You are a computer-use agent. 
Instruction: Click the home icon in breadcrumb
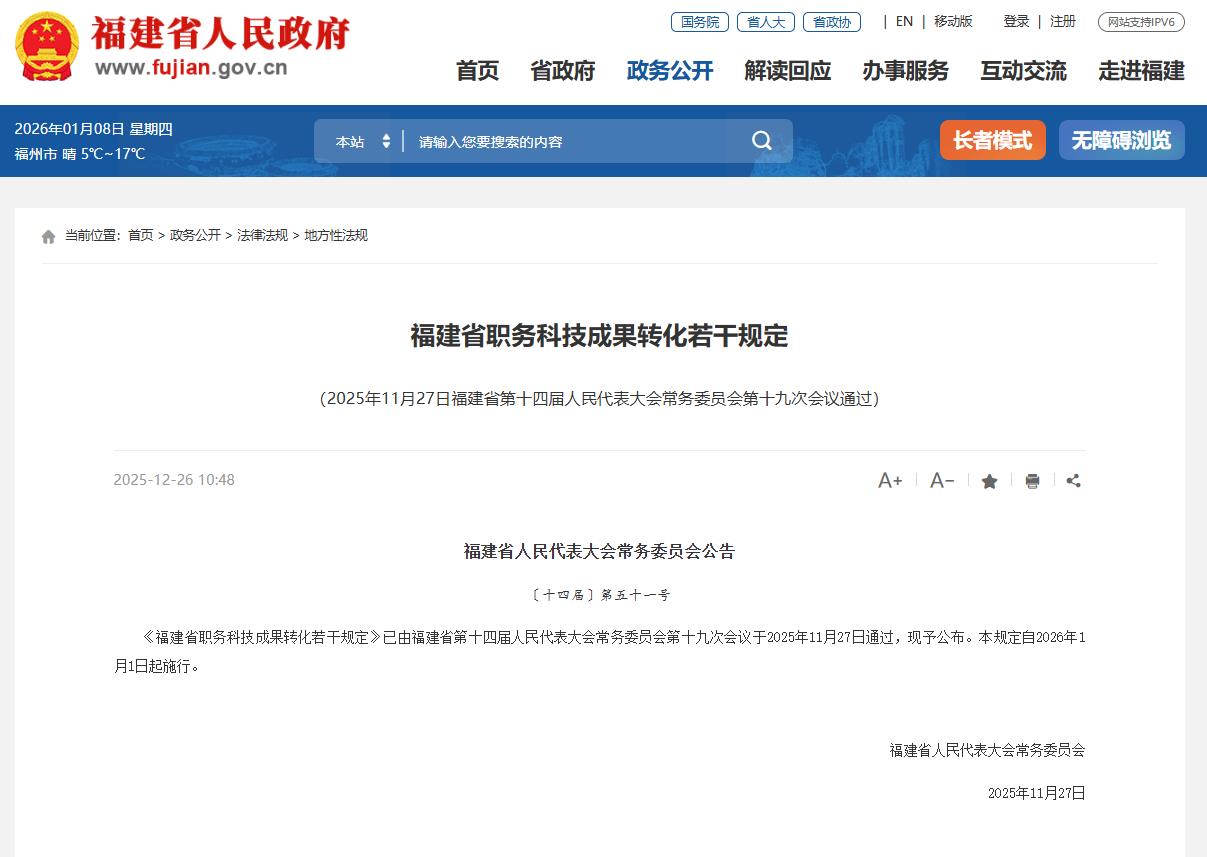coord(49,236)
